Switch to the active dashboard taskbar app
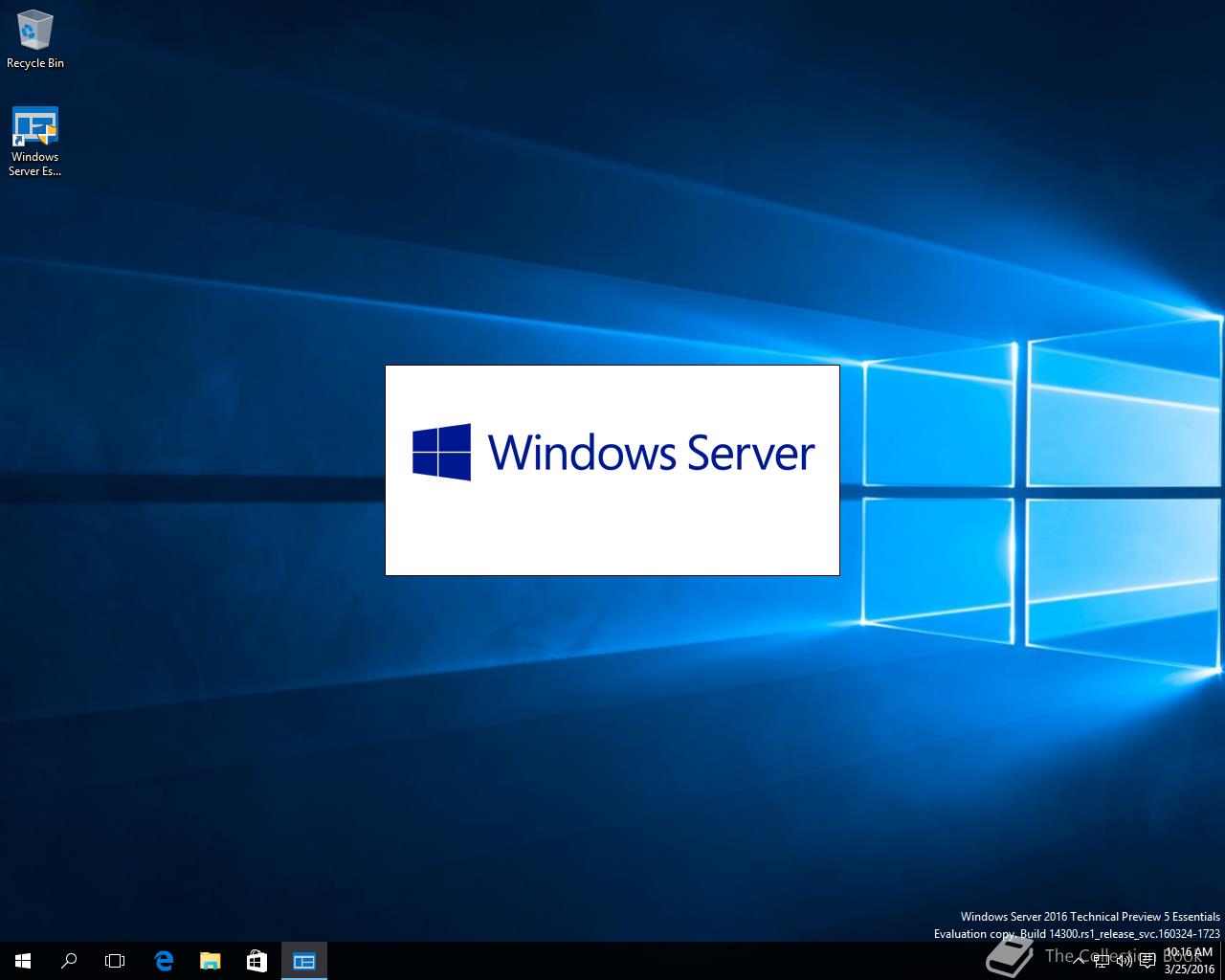 (304, 961)
